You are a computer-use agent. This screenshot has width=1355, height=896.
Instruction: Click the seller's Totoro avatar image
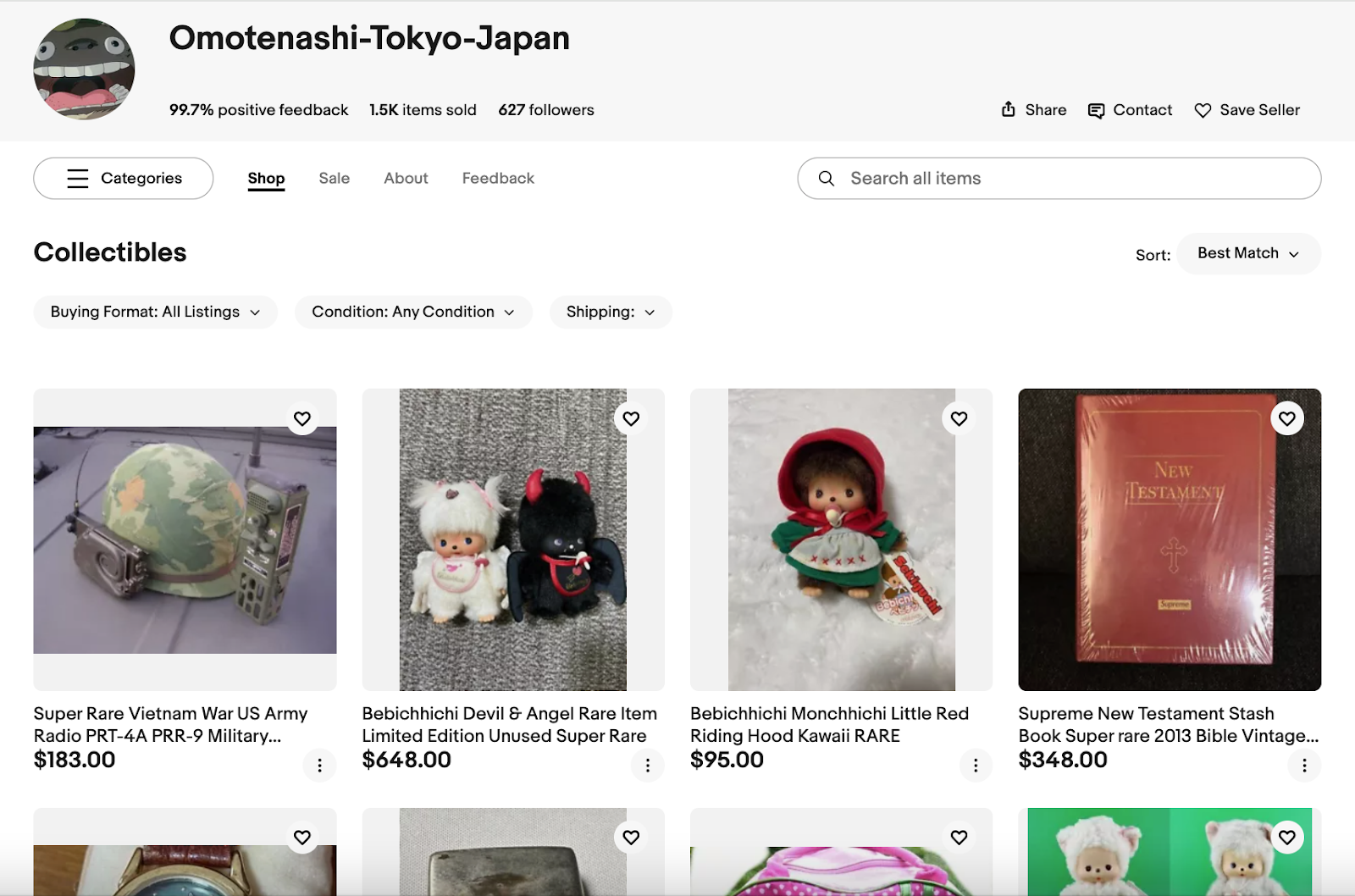[x=84, y=69]
